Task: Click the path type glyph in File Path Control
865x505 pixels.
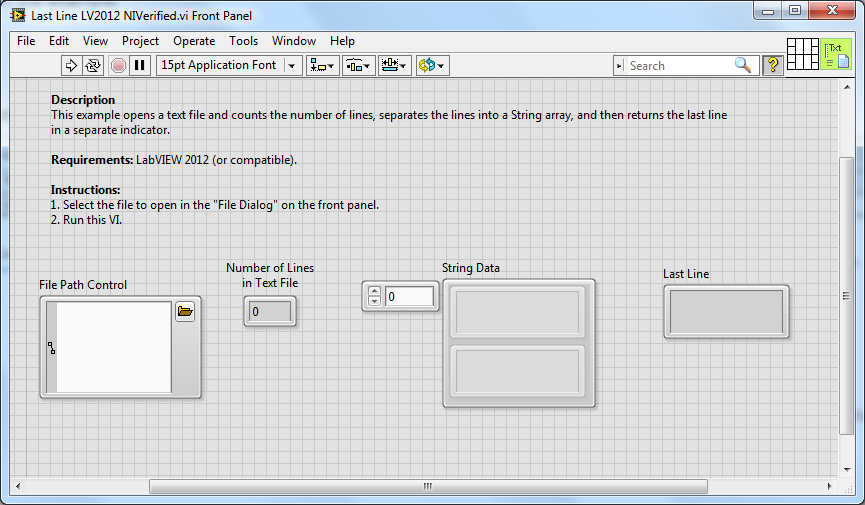Action: pos(51,348)
